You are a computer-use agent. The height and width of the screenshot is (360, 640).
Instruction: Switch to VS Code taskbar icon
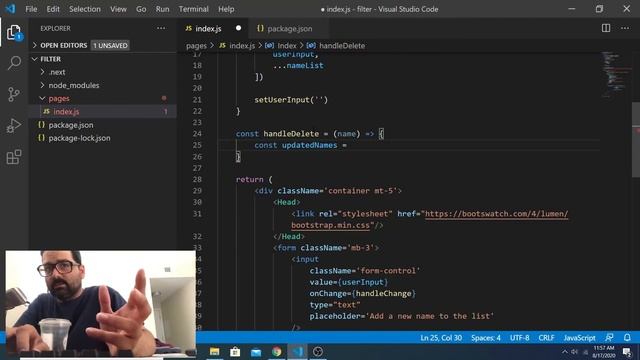298,351
